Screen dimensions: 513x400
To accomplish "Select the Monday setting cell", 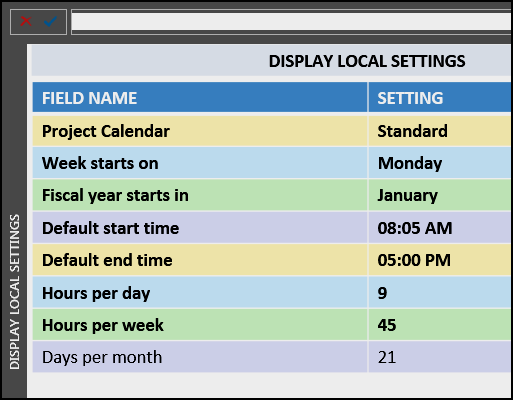I will [x=440, y=163].
